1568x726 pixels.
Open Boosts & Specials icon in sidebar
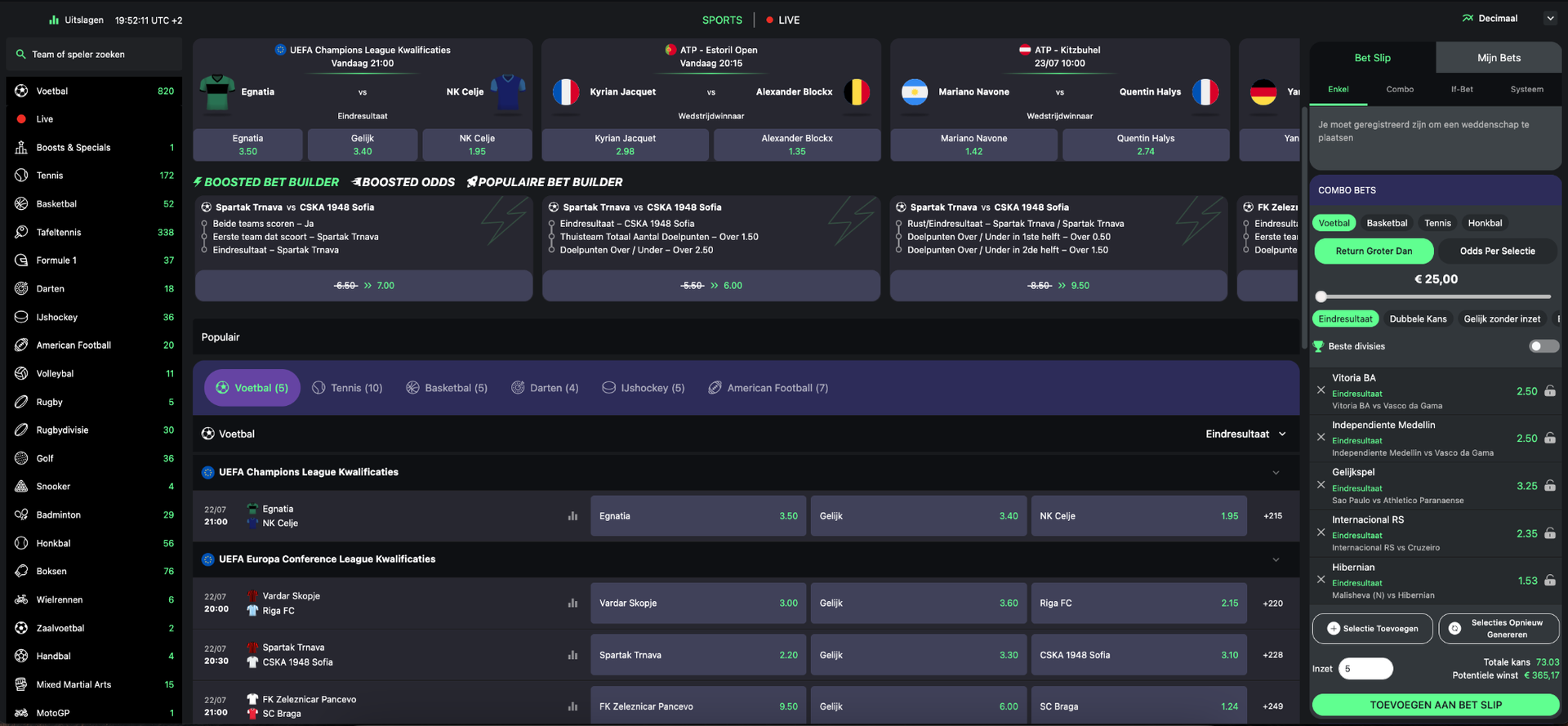21,147
